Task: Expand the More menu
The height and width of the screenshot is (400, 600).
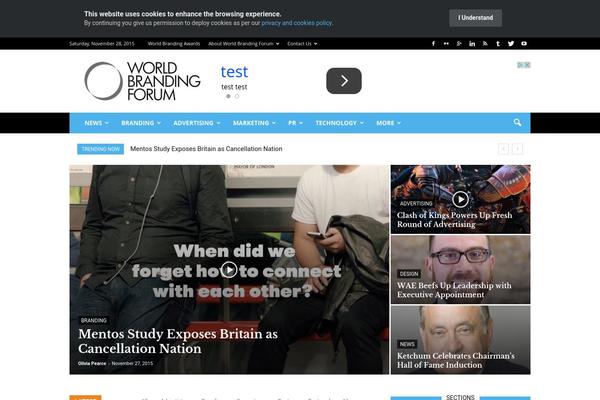Action: (x=388, y=123)
